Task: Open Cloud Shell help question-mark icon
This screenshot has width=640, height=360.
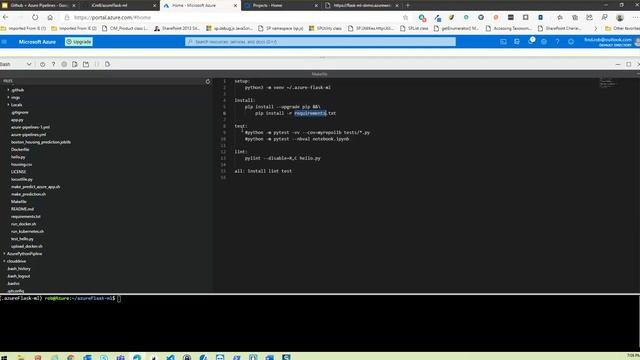Action: [53, 64]
